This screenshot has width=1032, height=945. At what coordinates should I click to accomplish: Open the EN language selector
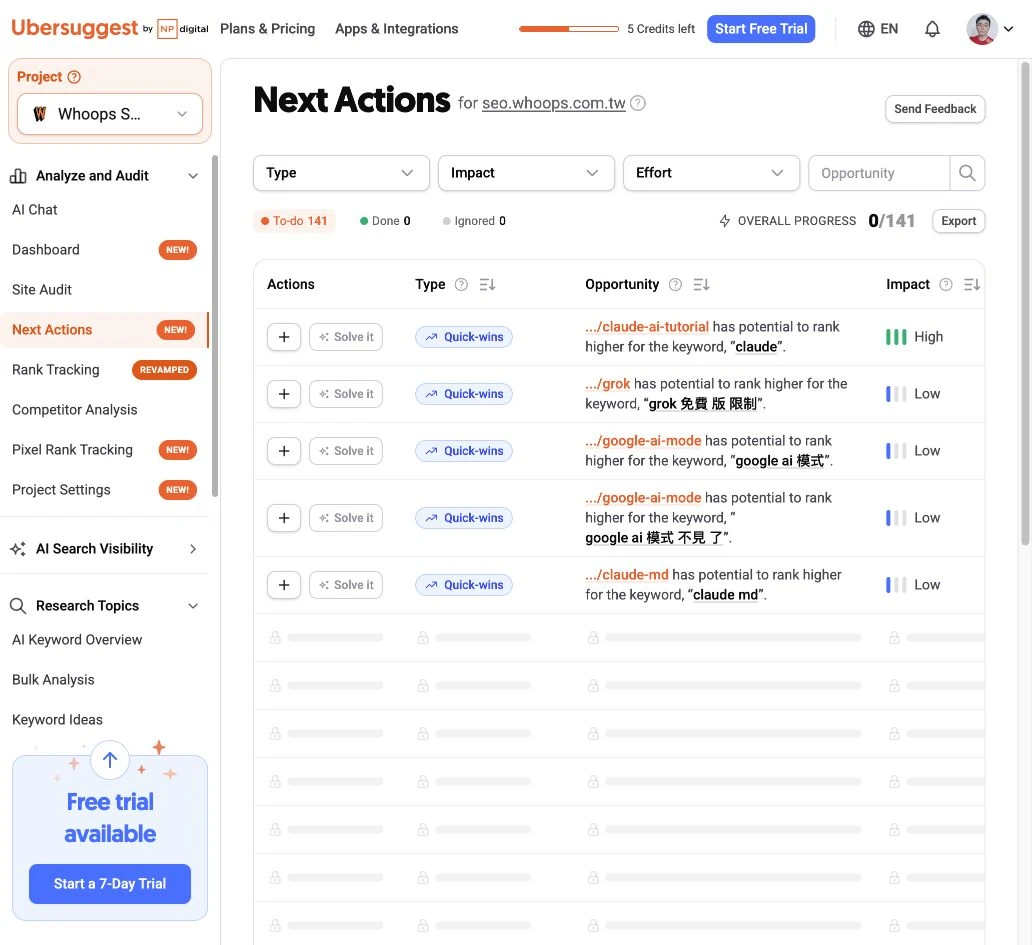click(878, 29)
